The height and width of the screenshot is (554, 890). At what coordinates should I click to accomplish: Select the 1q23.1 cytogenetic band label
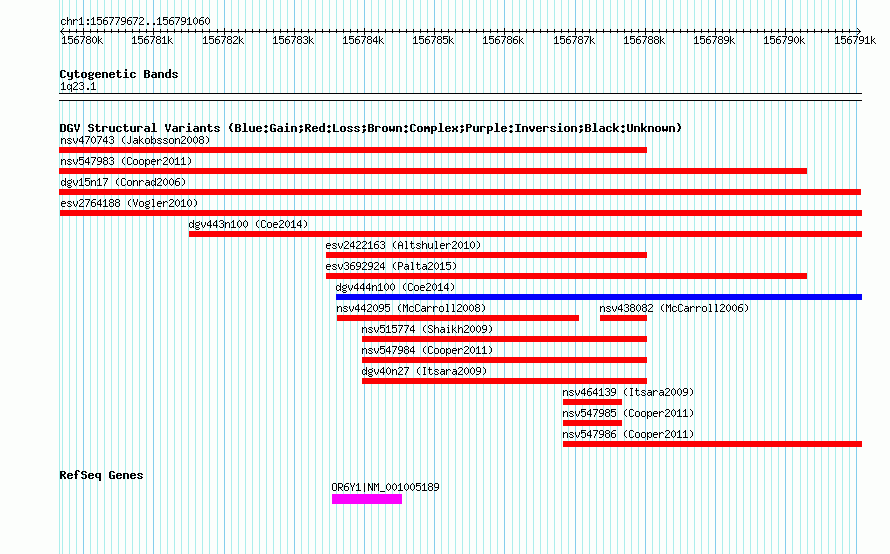(78, 86)
